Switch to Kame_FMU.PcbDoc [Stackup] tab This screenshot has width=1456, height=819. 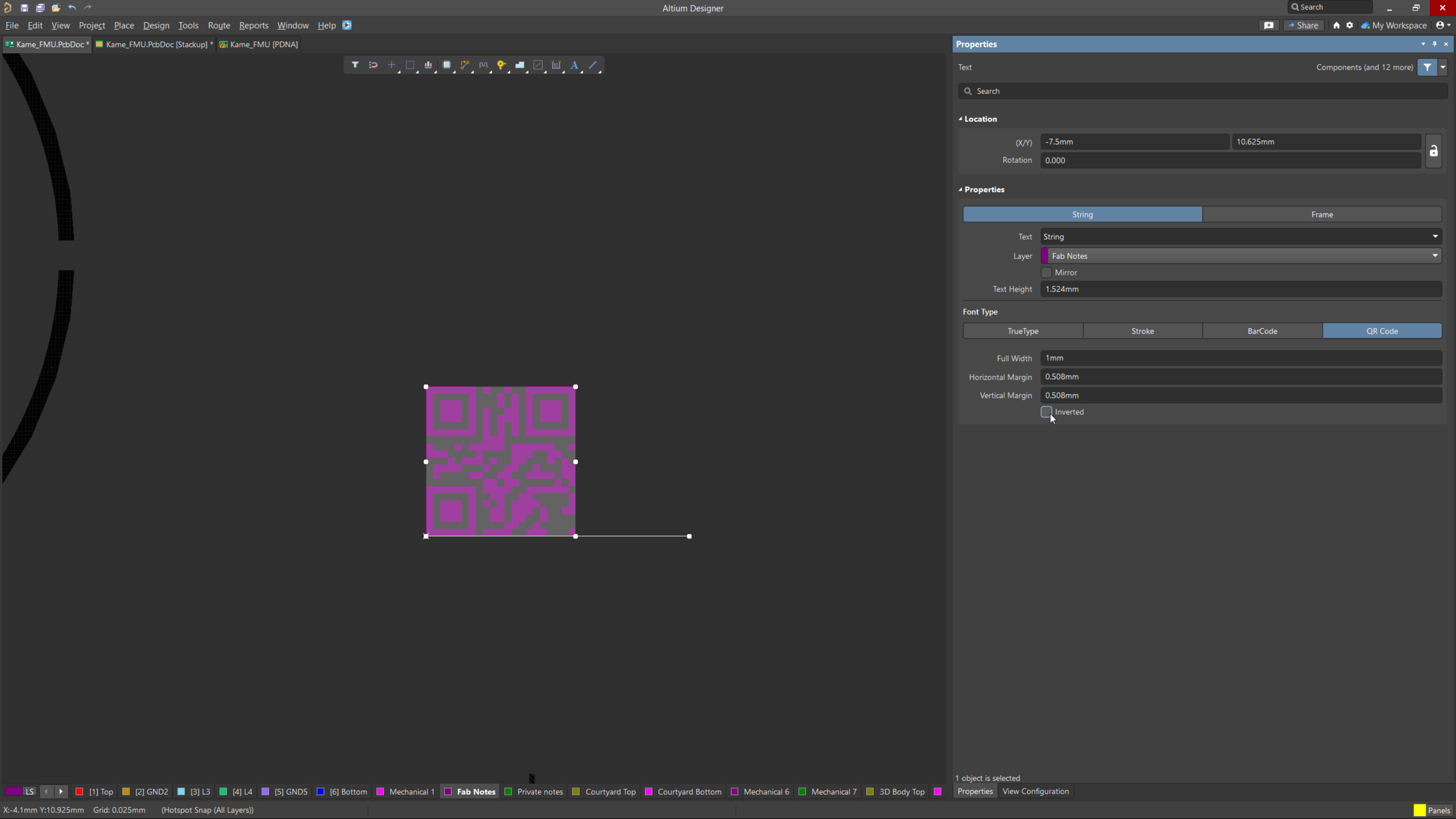(x=154, y=44)
